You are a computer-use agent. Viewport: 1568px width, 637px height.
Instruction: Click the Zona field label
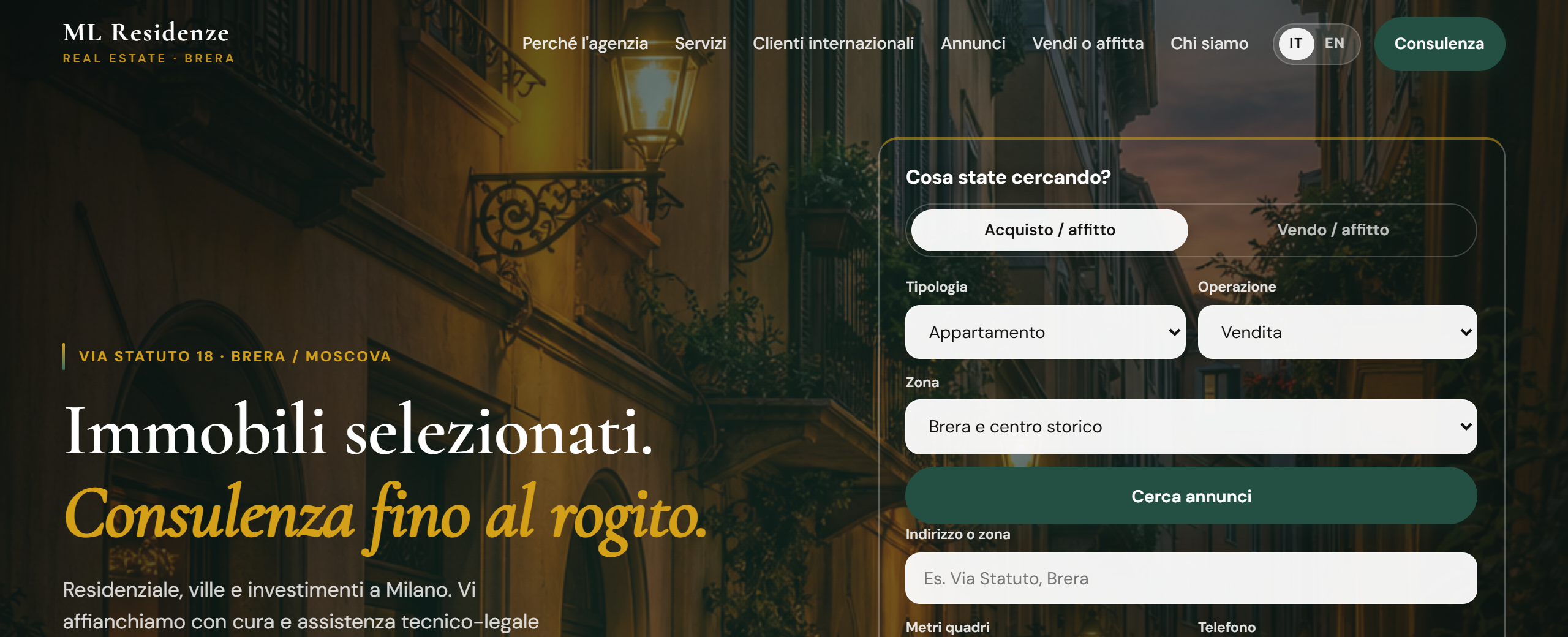click(922, 382)
